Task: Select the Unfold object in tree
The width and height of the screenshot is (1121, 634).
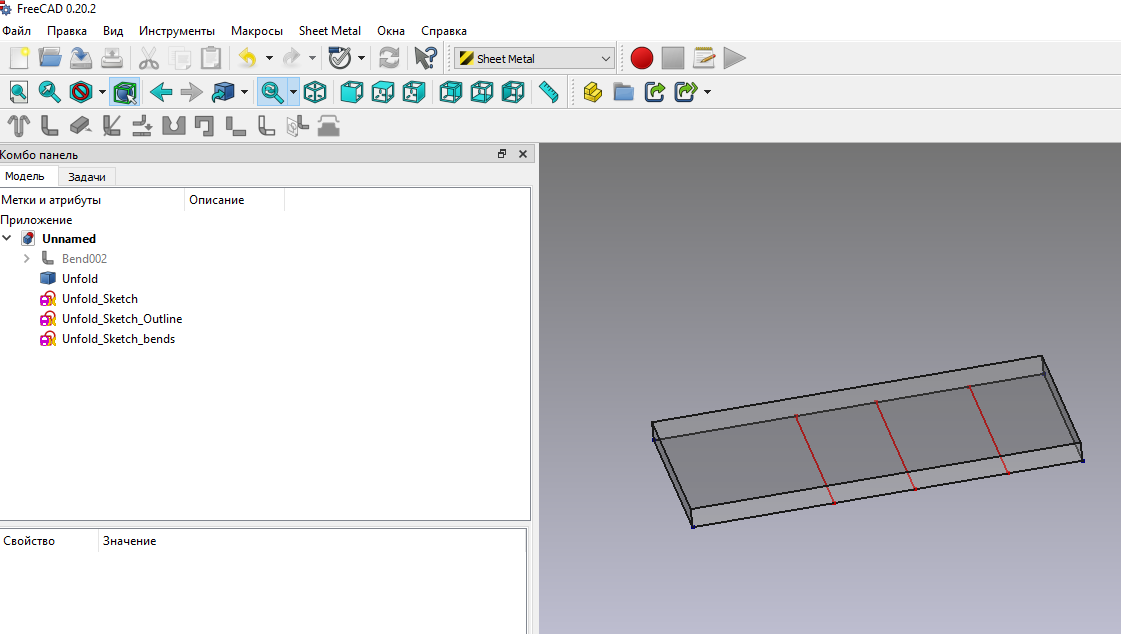Action: pyautogui.click(x=79, y=279)
